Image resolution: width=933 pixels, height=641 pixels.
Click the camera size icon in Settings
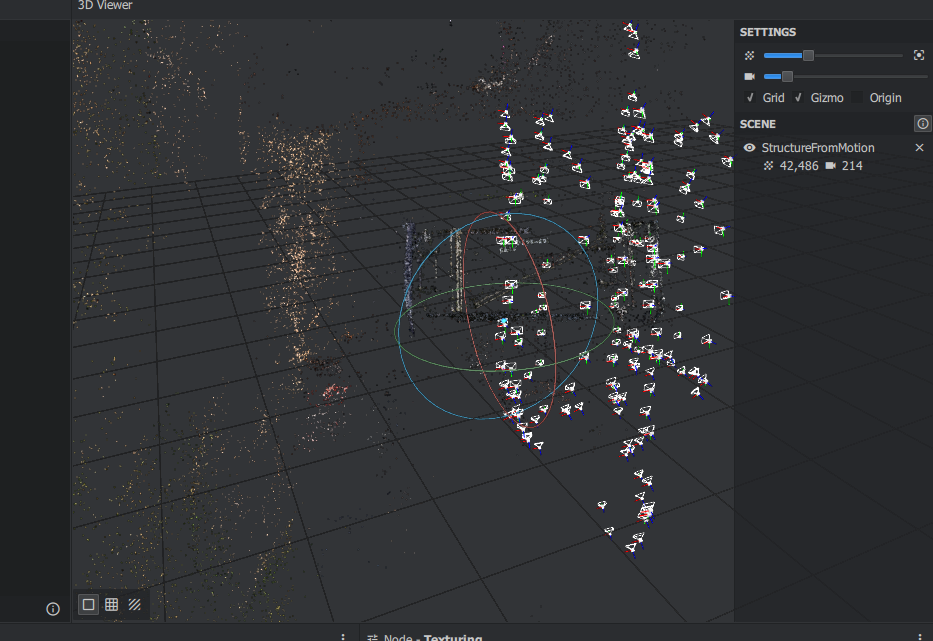pos(749,76)
